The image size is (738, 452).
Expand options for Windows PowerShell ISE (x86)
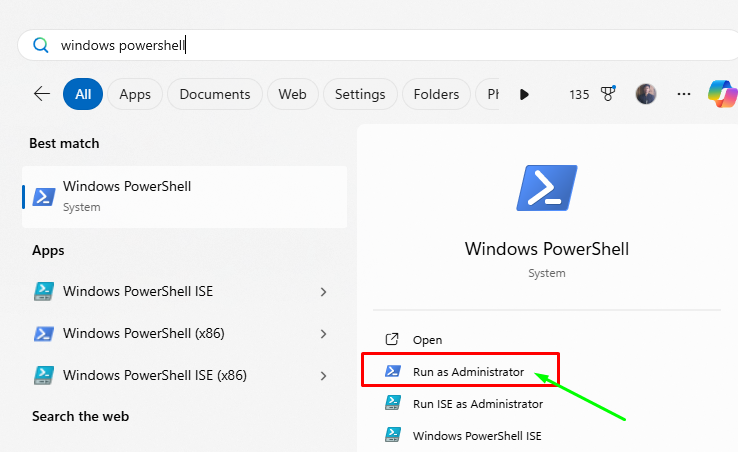323,376
